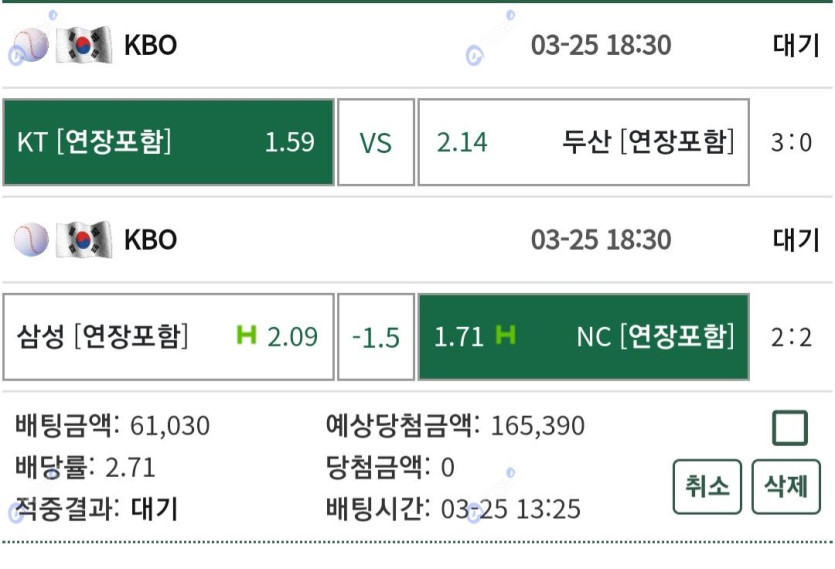Click the Korean flag in second KBO row
This screenshot has width=835, height=569.
click(84, 239)
